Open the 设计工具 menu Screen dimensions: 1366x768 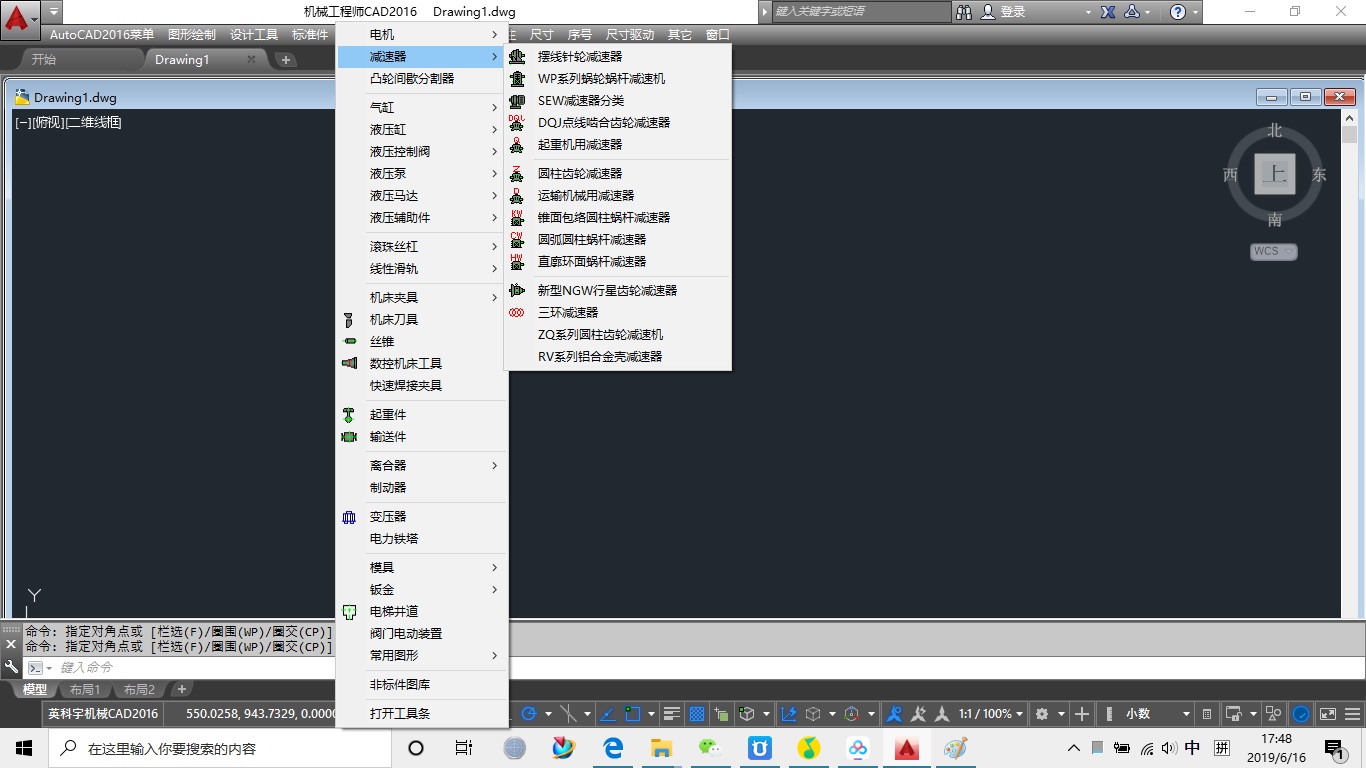click(254, 35)
